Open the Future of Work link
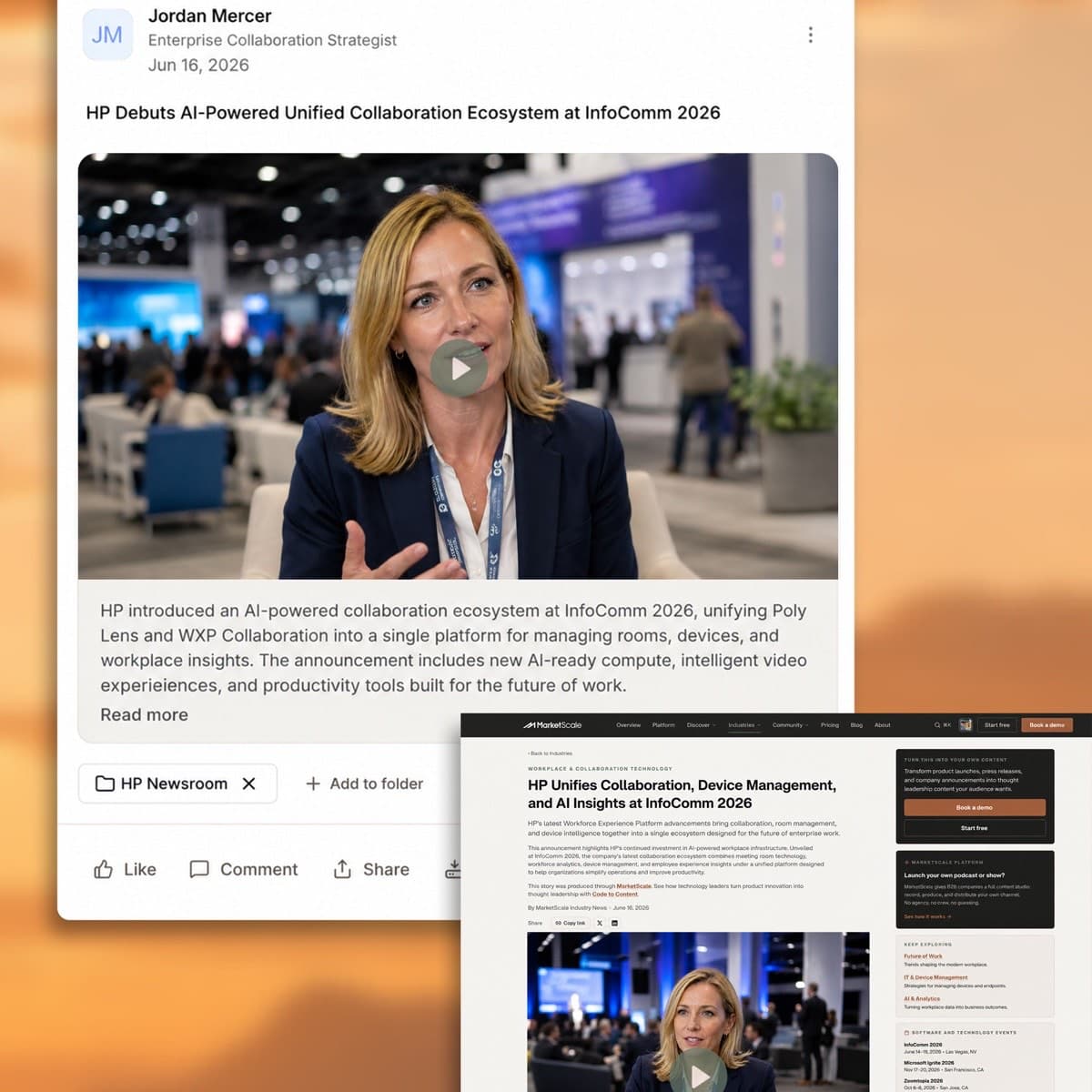 coord(923,956)
